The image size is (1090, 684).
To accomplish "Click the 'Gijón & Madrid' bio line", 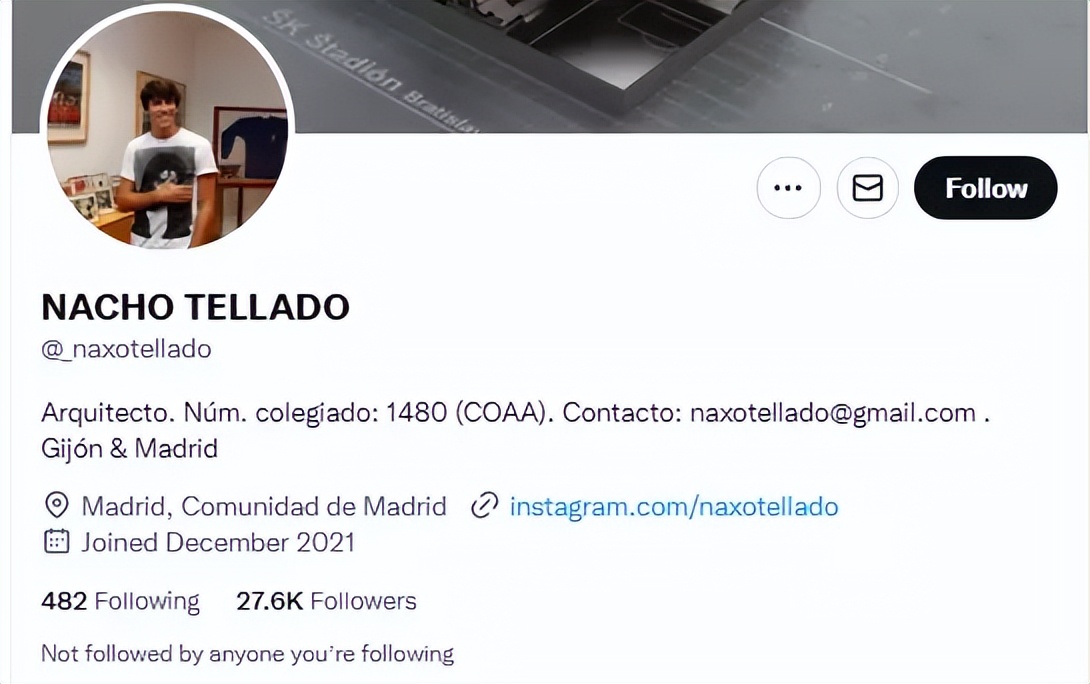I will tap(129, 448).
